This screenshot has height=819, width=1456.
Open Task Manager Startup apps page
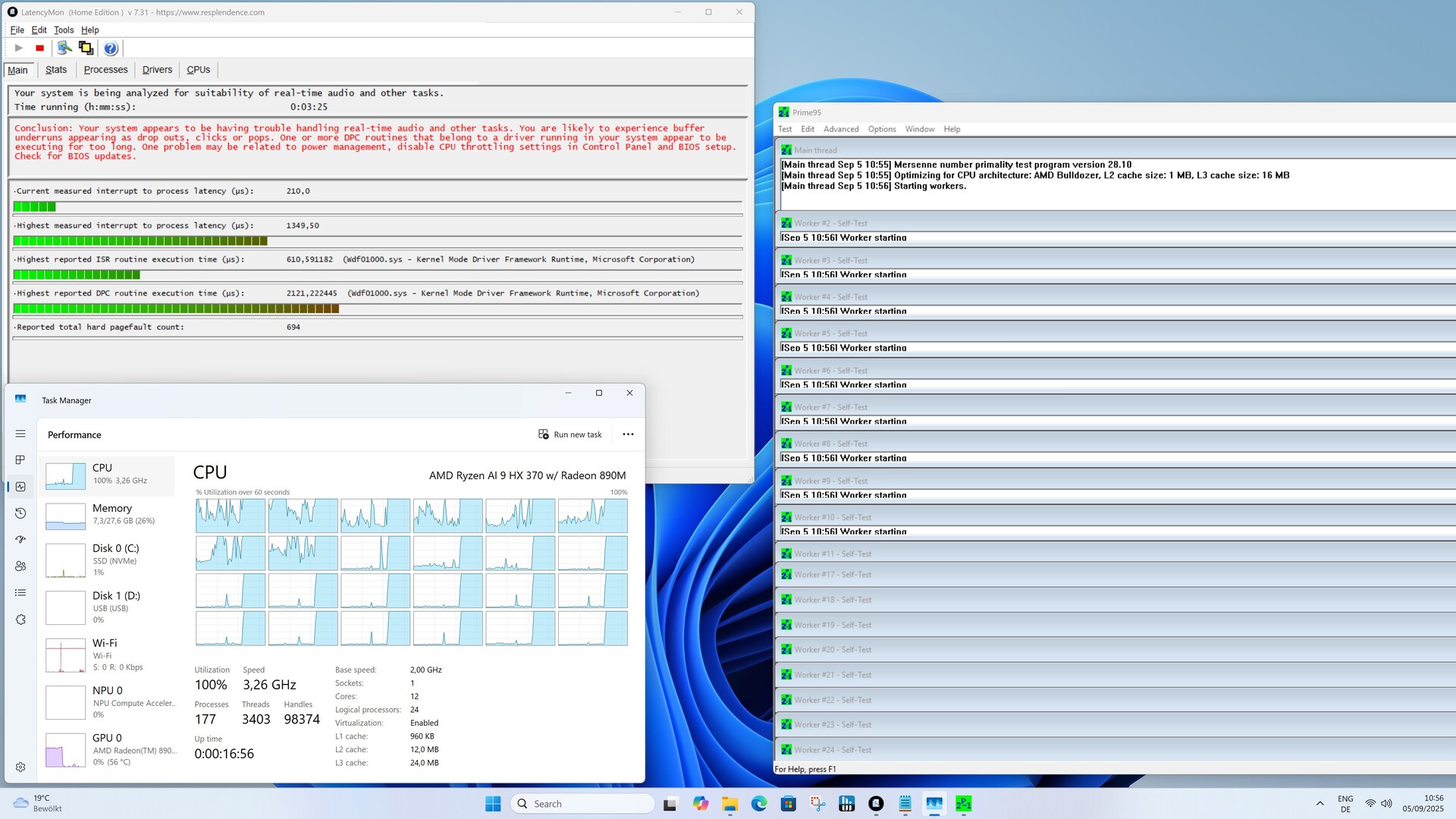click(20, 540)
